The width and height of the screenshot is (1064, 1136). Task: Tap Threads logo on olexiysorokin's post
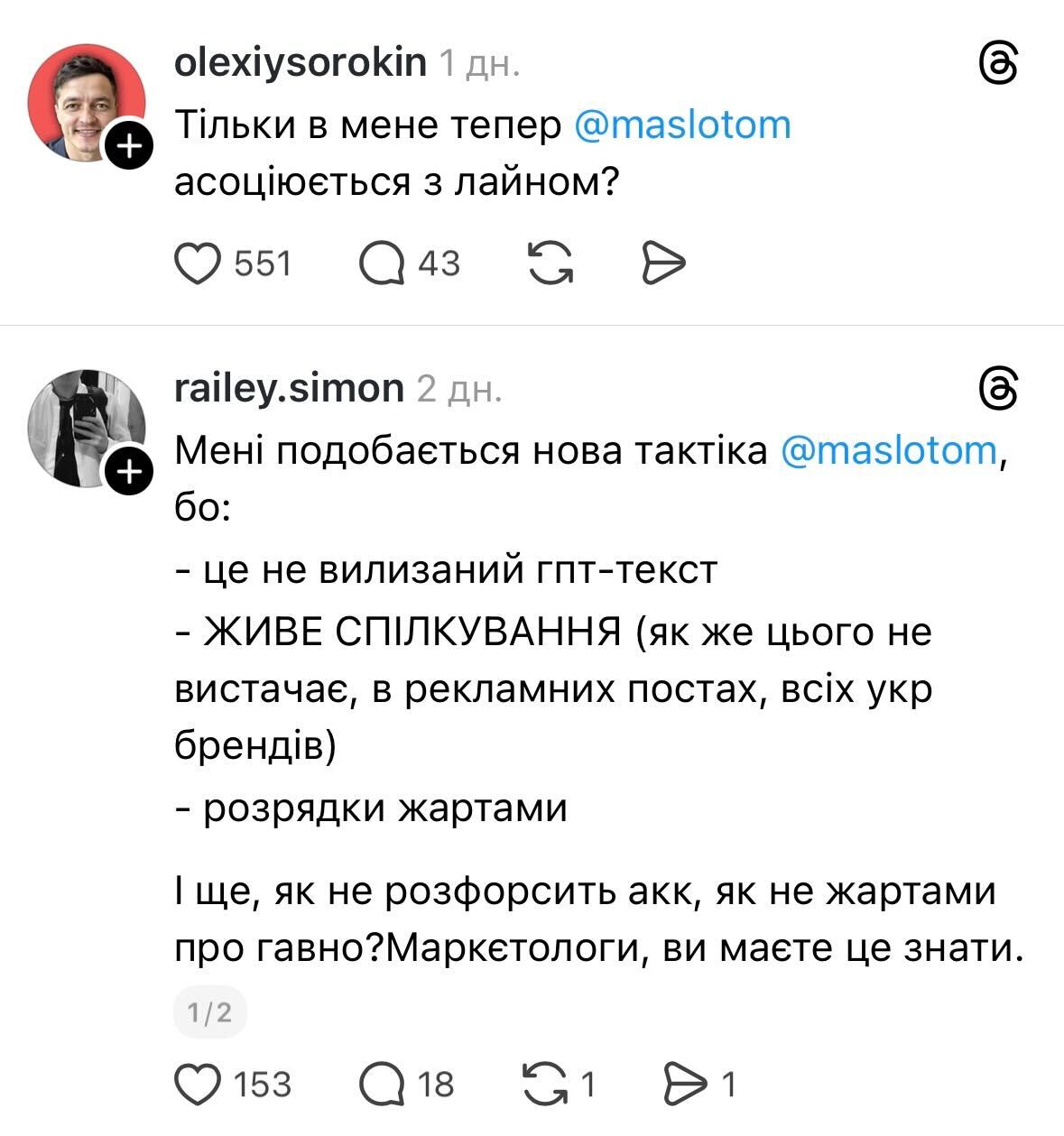pos(999,67)
